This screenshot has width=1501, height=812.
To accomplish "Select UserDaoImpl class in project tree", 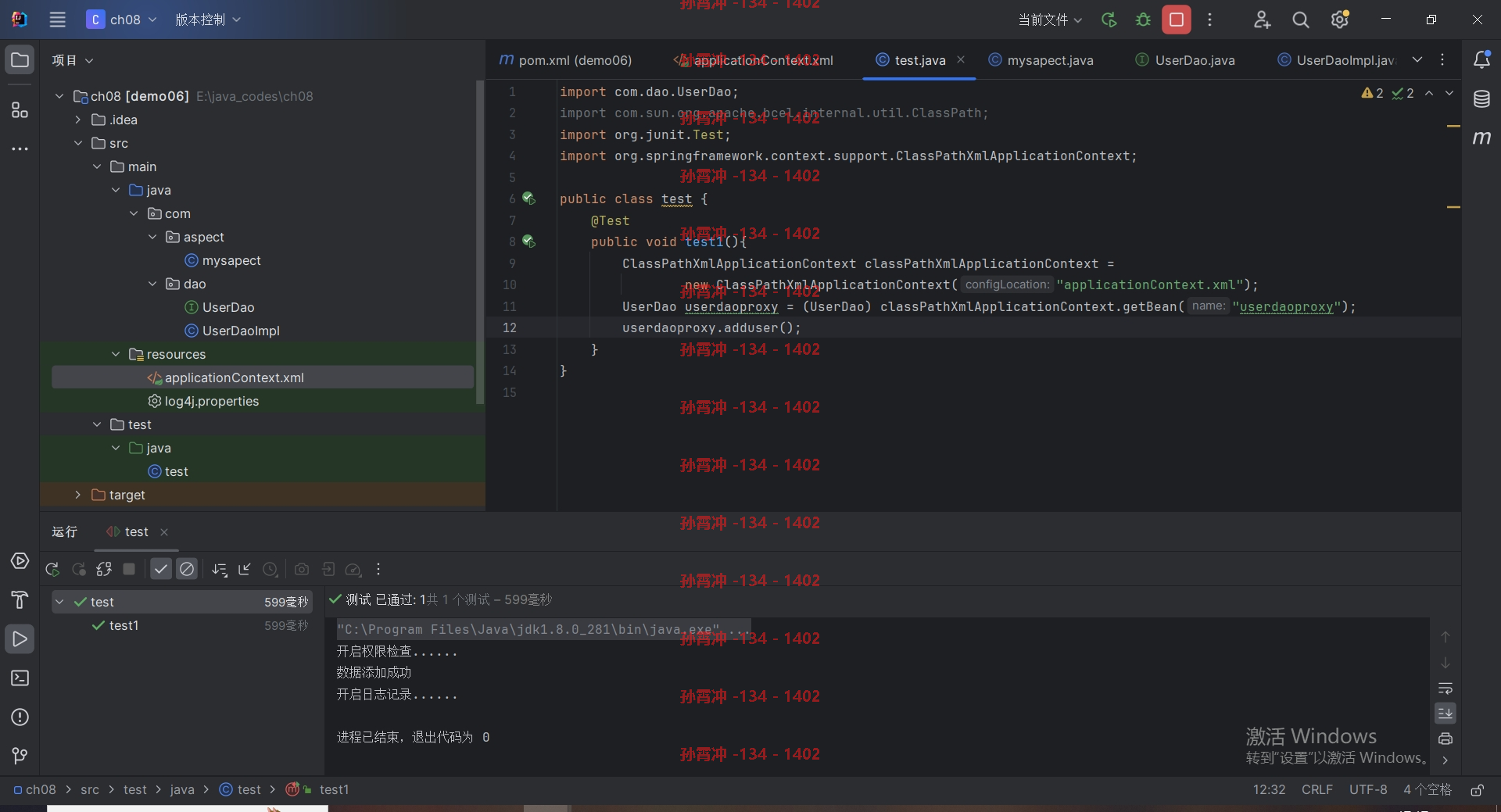I will (x=231, y=331).
